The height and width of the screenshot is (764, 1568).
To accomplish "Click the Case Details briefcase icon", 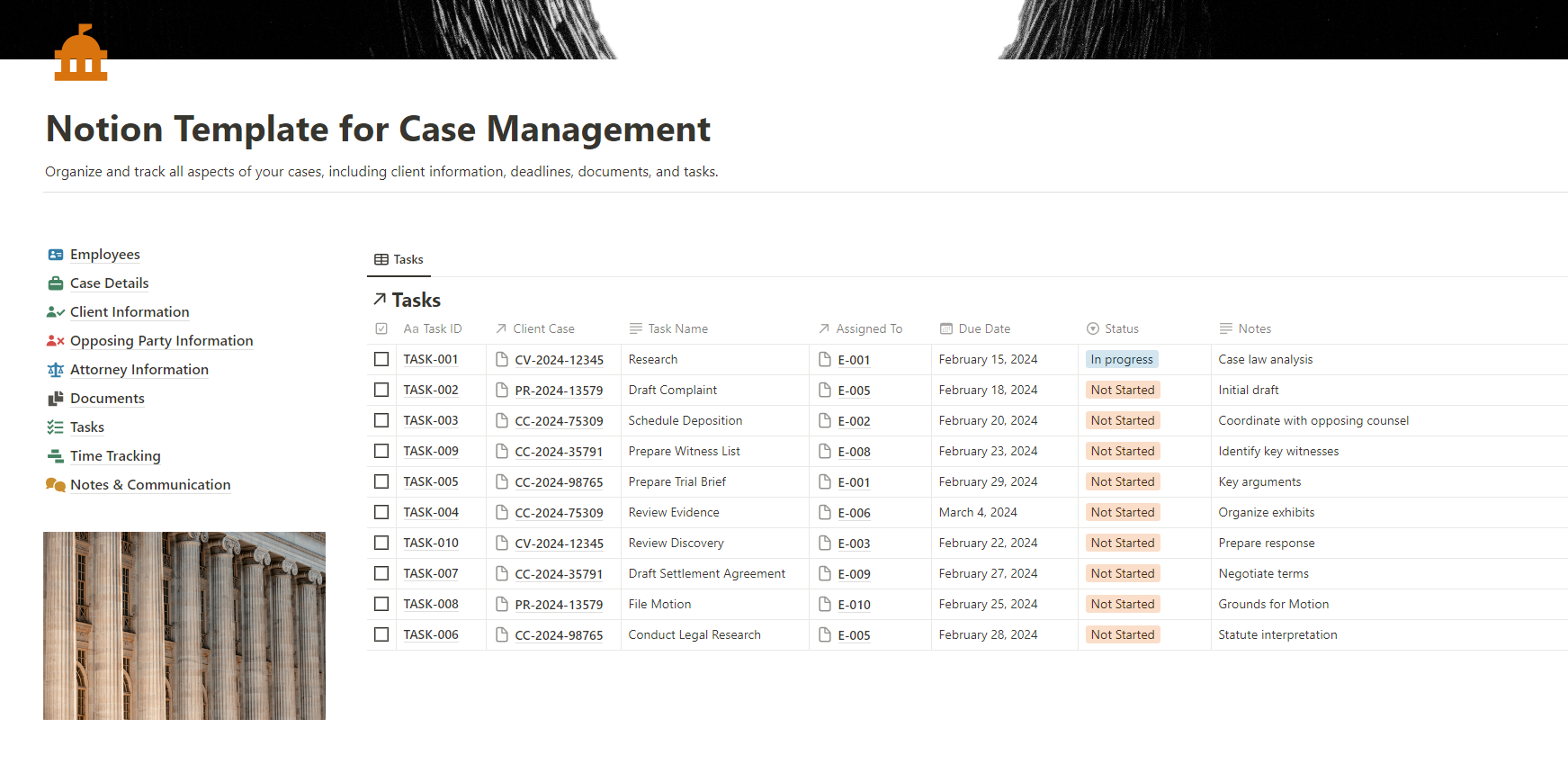I will coord(56,283).
